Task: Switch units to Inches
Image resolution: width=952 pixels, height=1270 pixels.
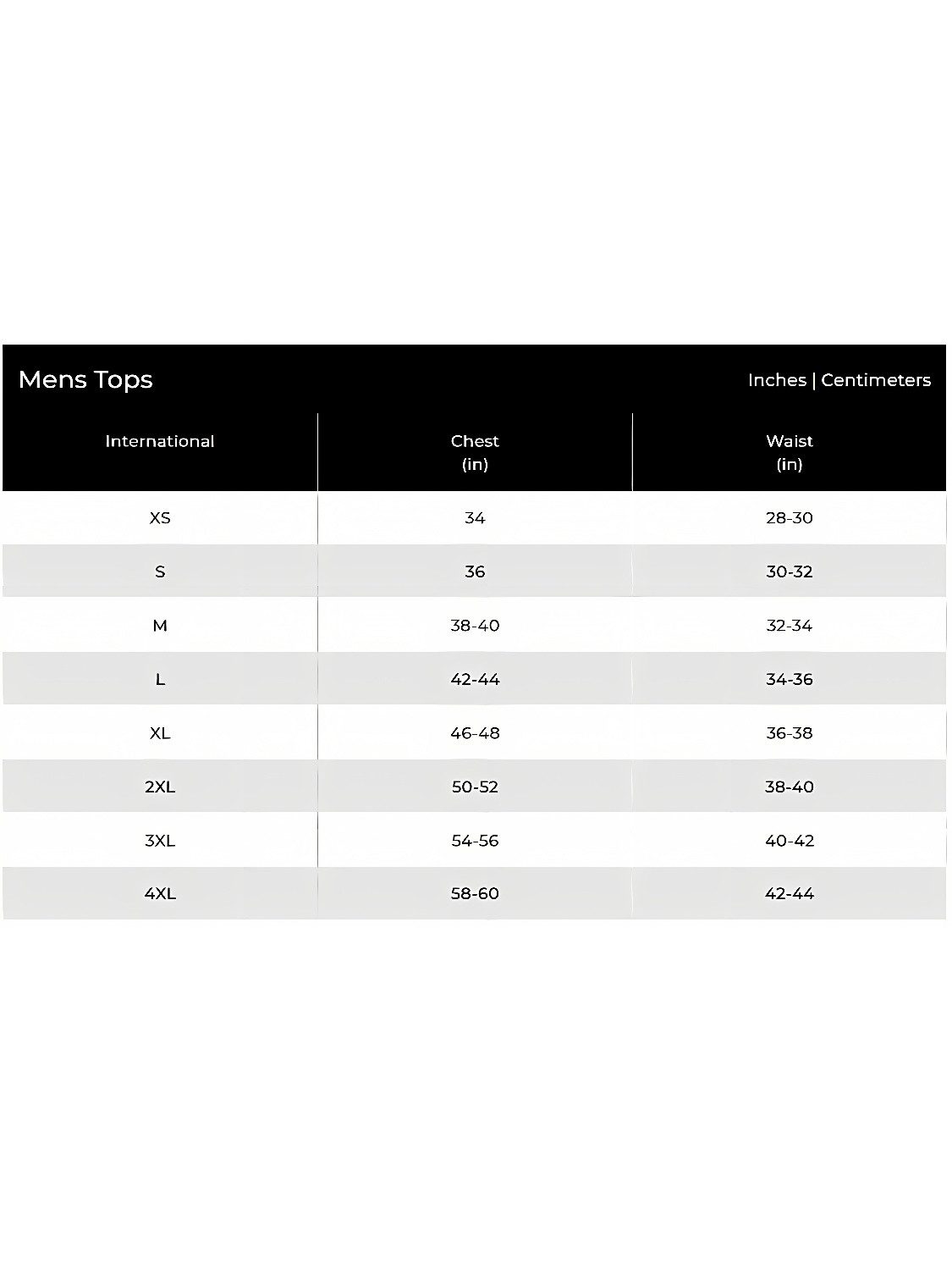Action: coord(777,380)
